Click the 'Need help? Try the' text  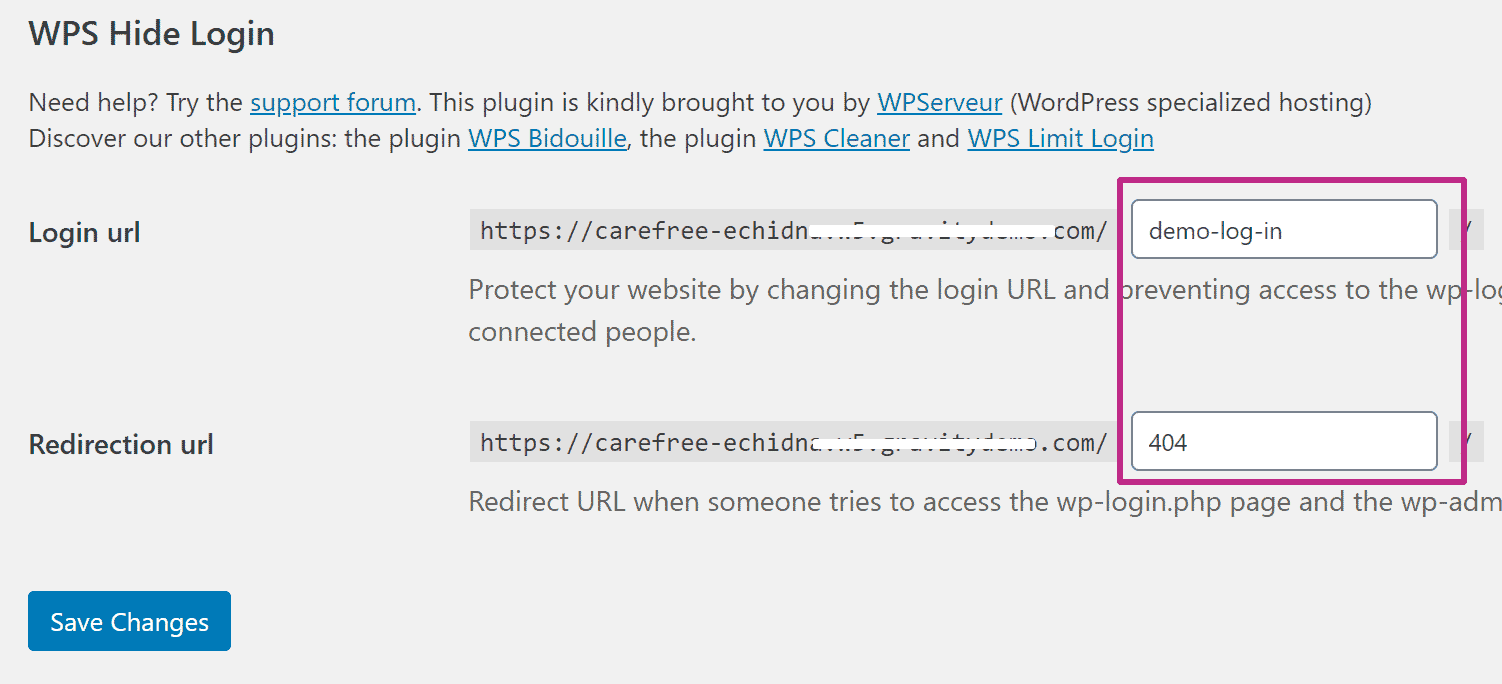[137, 102]
